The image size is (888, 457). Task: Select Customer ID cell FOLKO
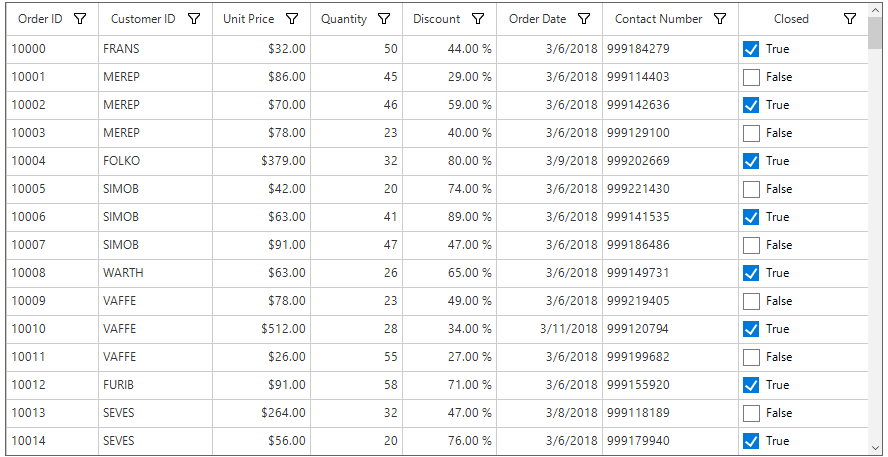click(155, 161)
